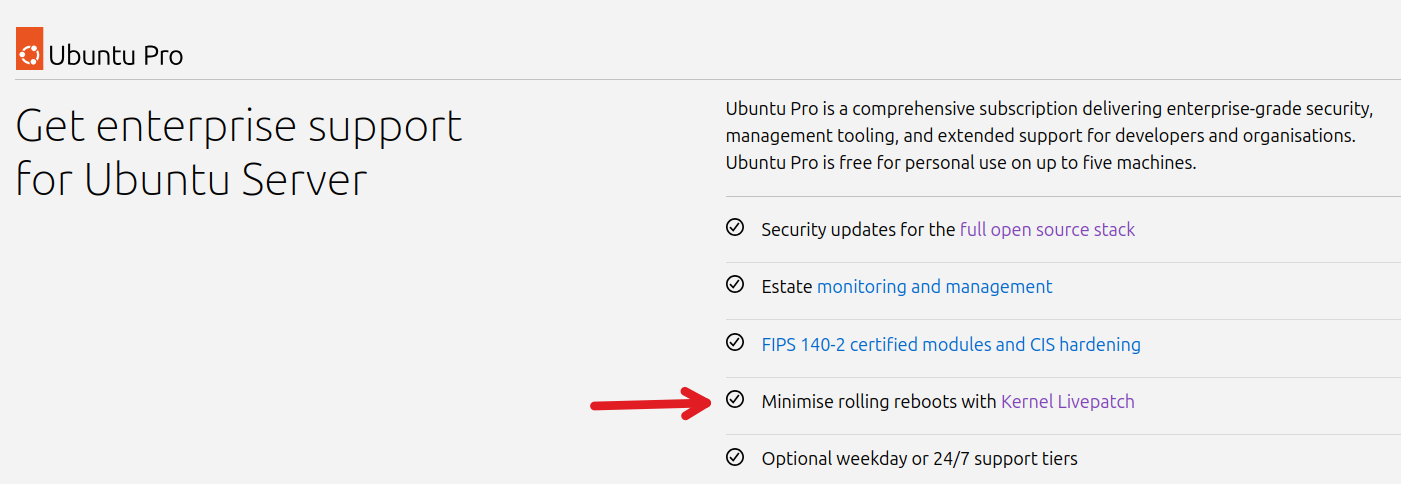Click the "Ubuntu Pro" title text

click(116, 56)
